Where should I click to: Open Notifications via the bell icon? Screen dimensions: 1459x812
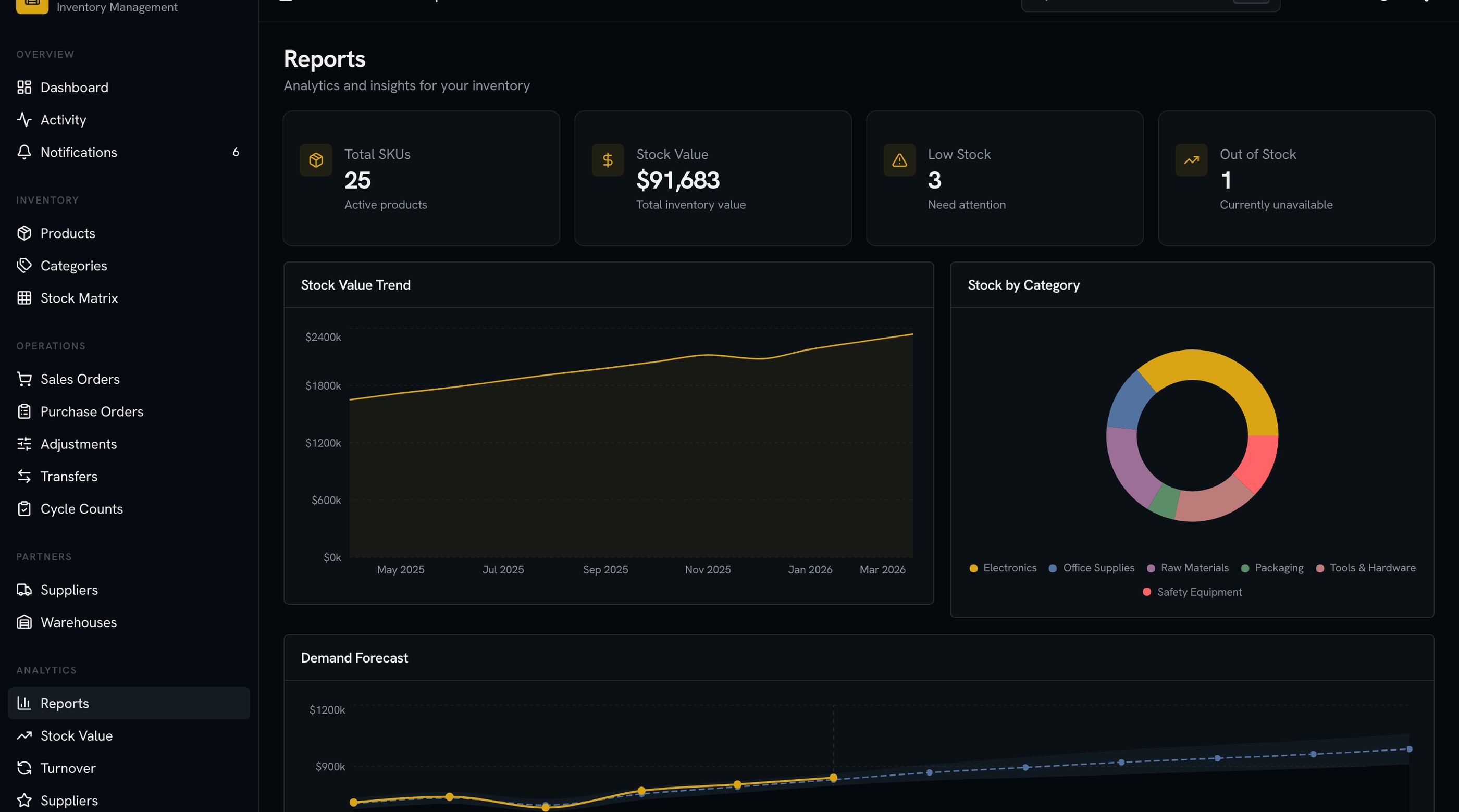click(24, 152)
